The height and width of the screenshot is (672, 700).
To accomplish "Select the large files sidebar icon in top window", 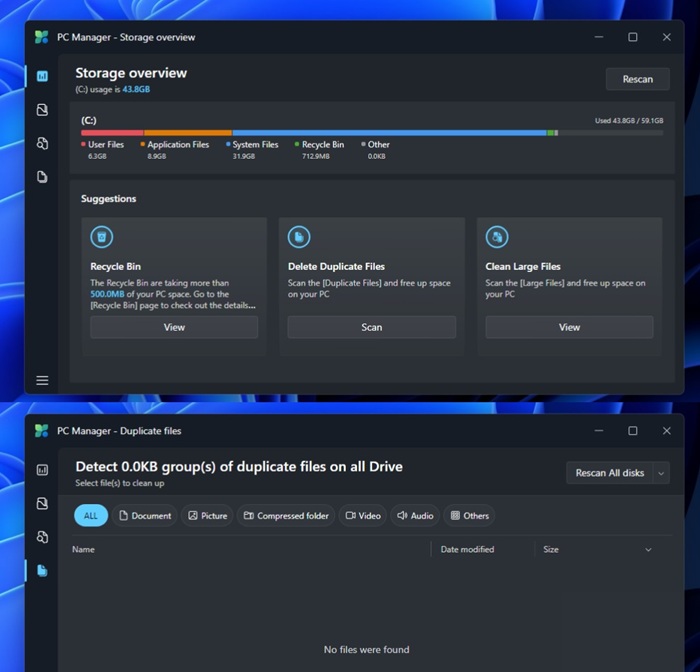I will coord(42,143).
